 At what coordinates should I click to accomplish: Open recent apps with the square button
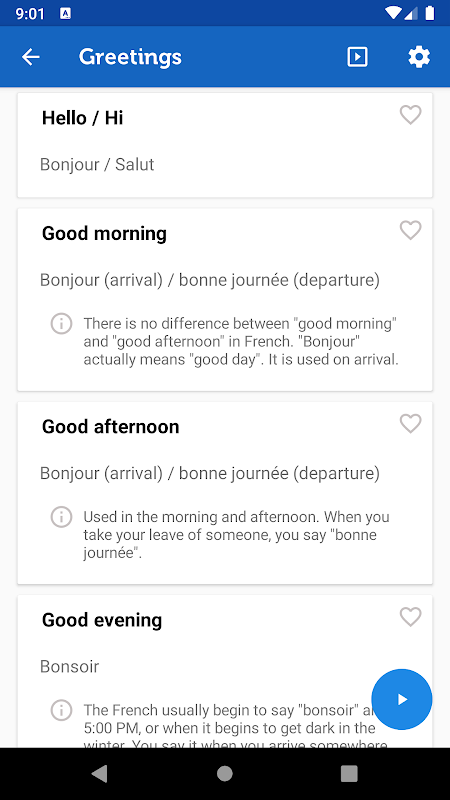(x=349, y=774)
